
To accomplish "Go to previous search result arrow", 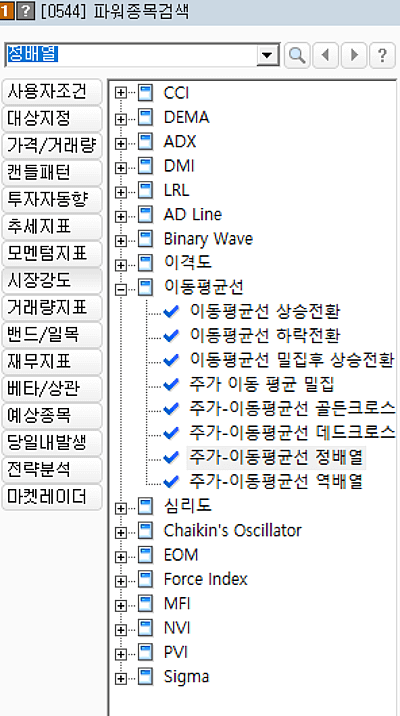I will click(326, 56).
